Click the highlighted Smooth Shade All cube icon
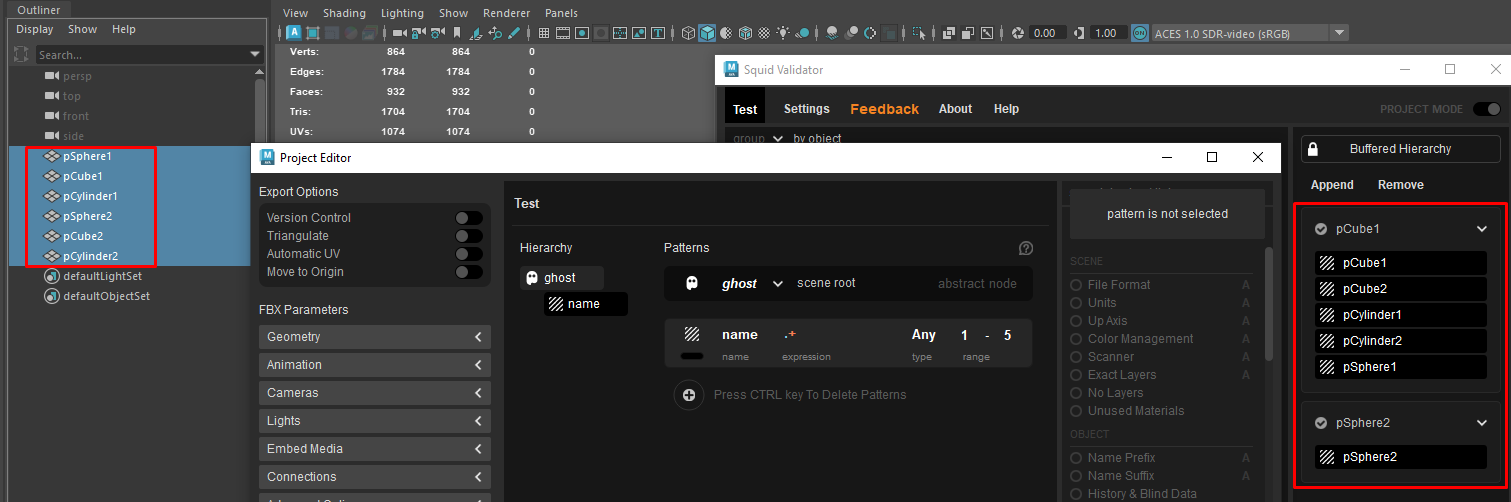The width and height of the screenshot is (1511, 502). click(x=707, y=33)
